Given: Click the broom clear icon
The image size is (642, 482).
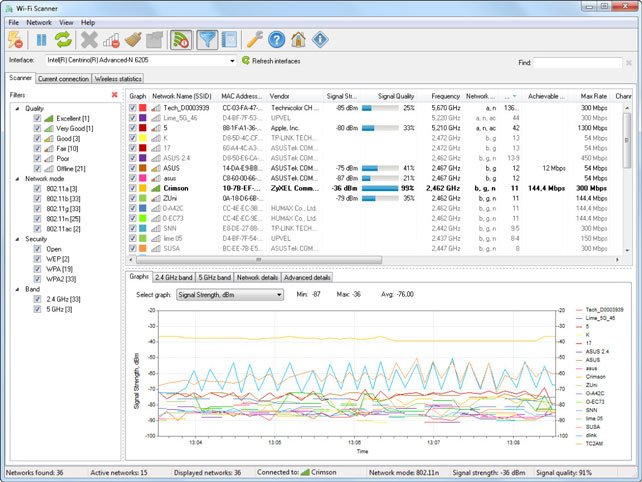Looking at the screenshot, I should [x=133, y=40].
